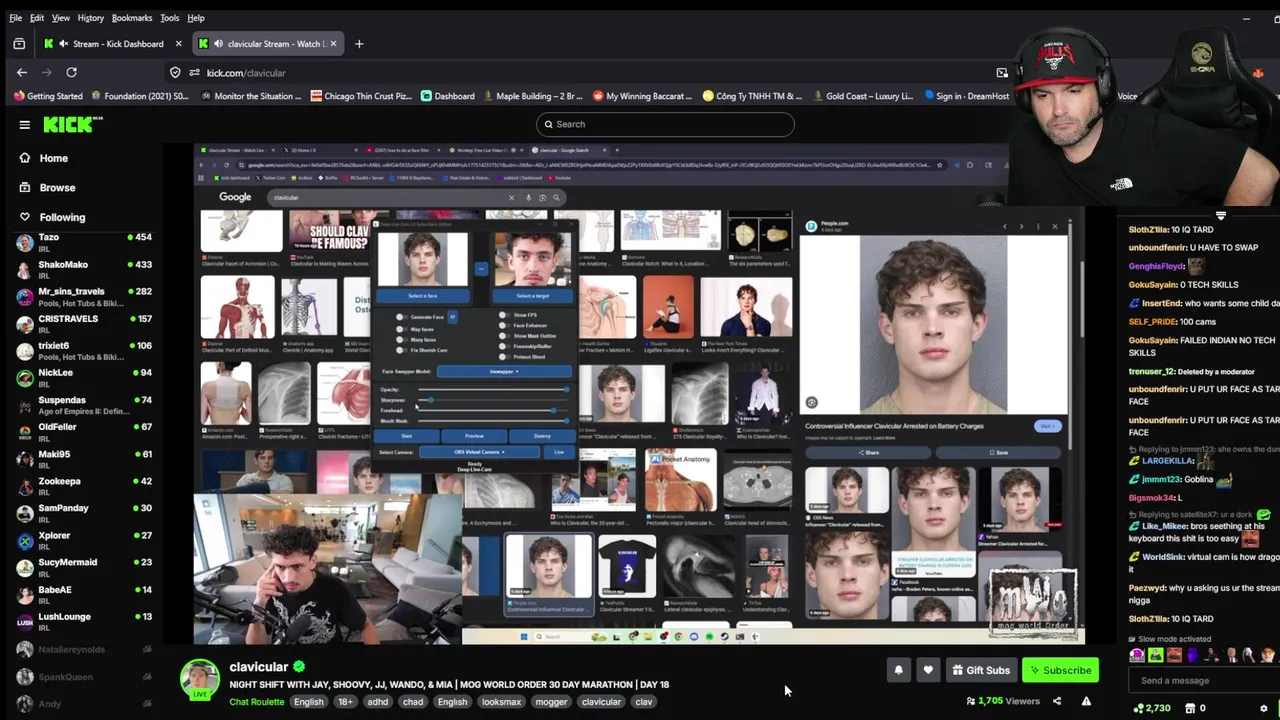The width and height of the screenshot is (1280, 720).
Task: Toggle notification bell for clavicular
Action: 898,670
